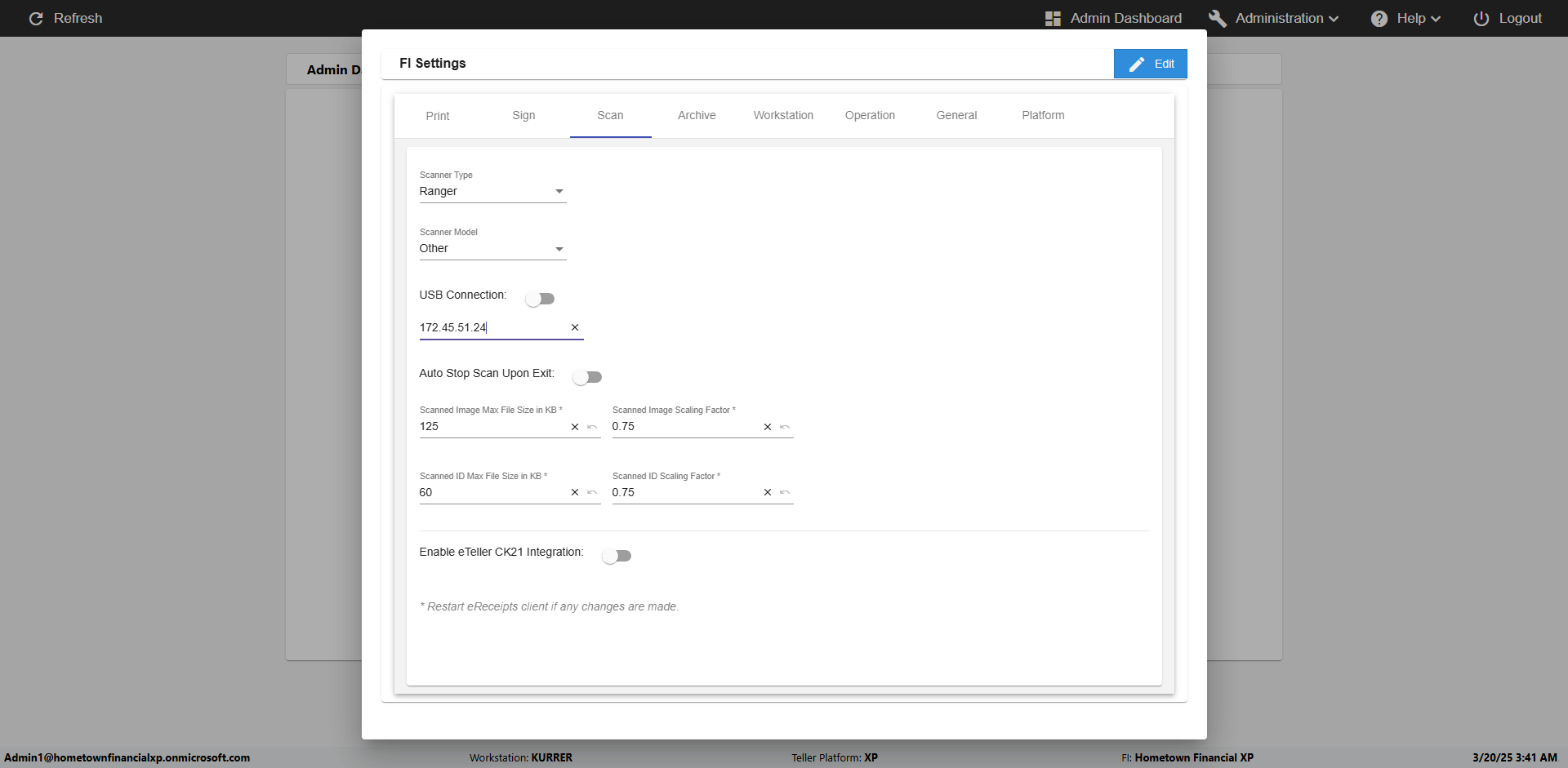Expand the Help menu chevron
Screen dimensions: 1568x768
point(1436,19)
